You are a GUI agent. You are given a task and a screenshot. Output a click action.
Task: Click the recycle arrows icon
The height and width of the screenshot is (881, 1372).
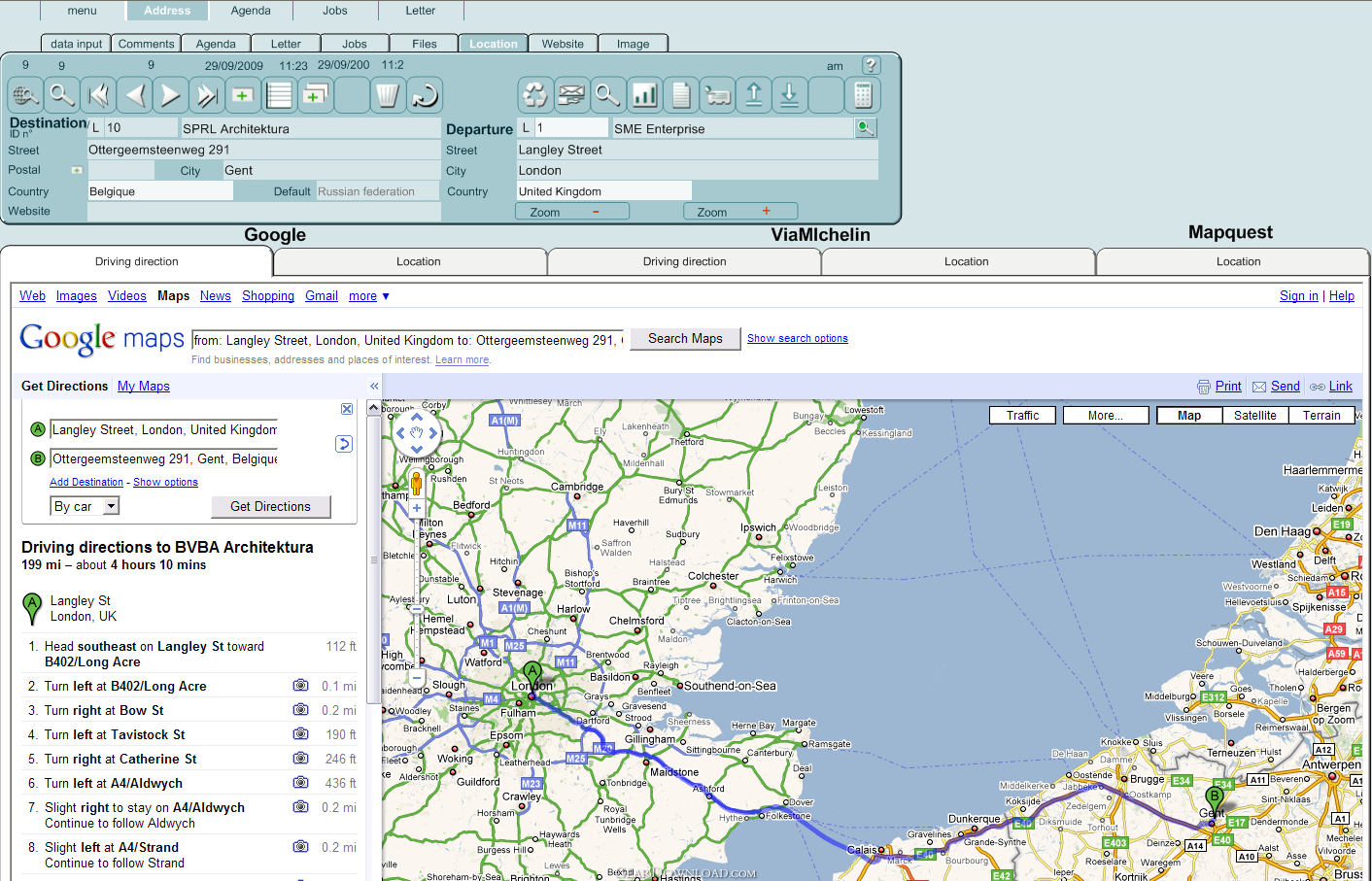(x=534, y=95)
